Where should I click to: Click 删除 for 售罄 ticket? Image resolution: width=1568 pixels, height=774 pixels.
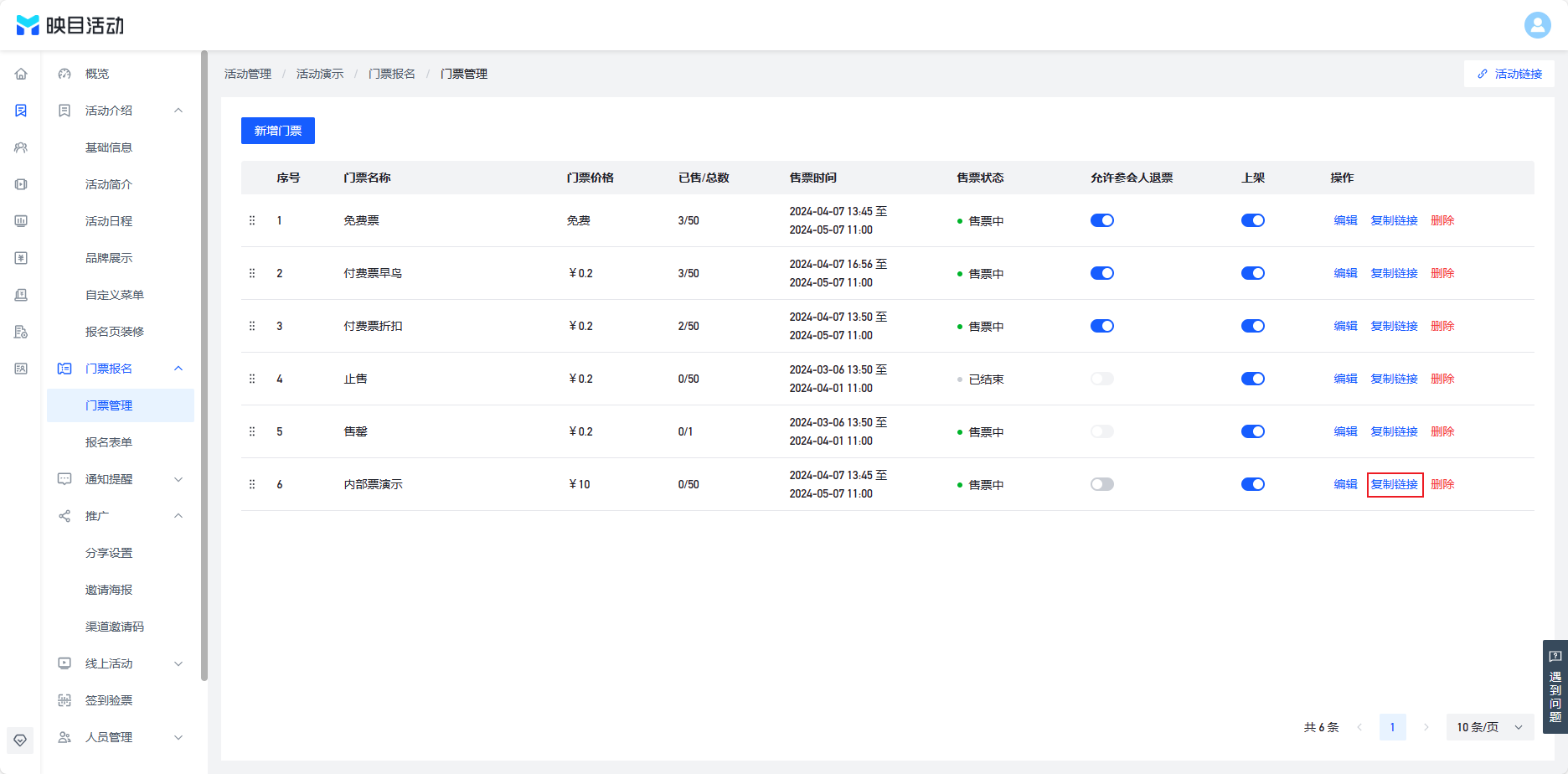(1442, 431)
